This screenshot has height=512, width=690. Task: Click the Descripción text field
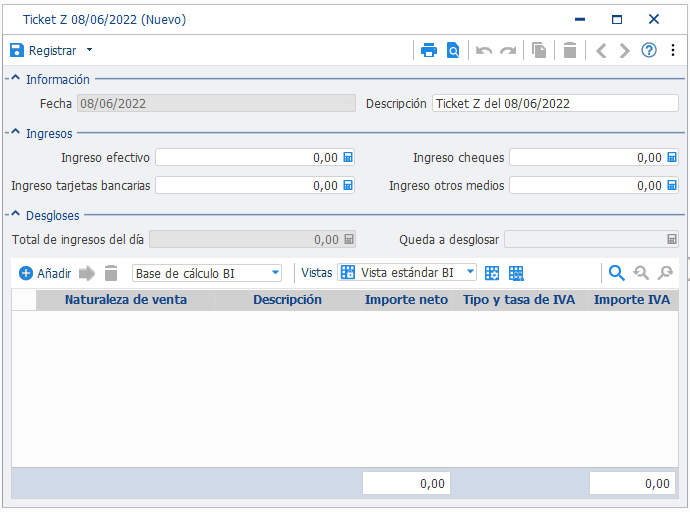tap(555, 103)
